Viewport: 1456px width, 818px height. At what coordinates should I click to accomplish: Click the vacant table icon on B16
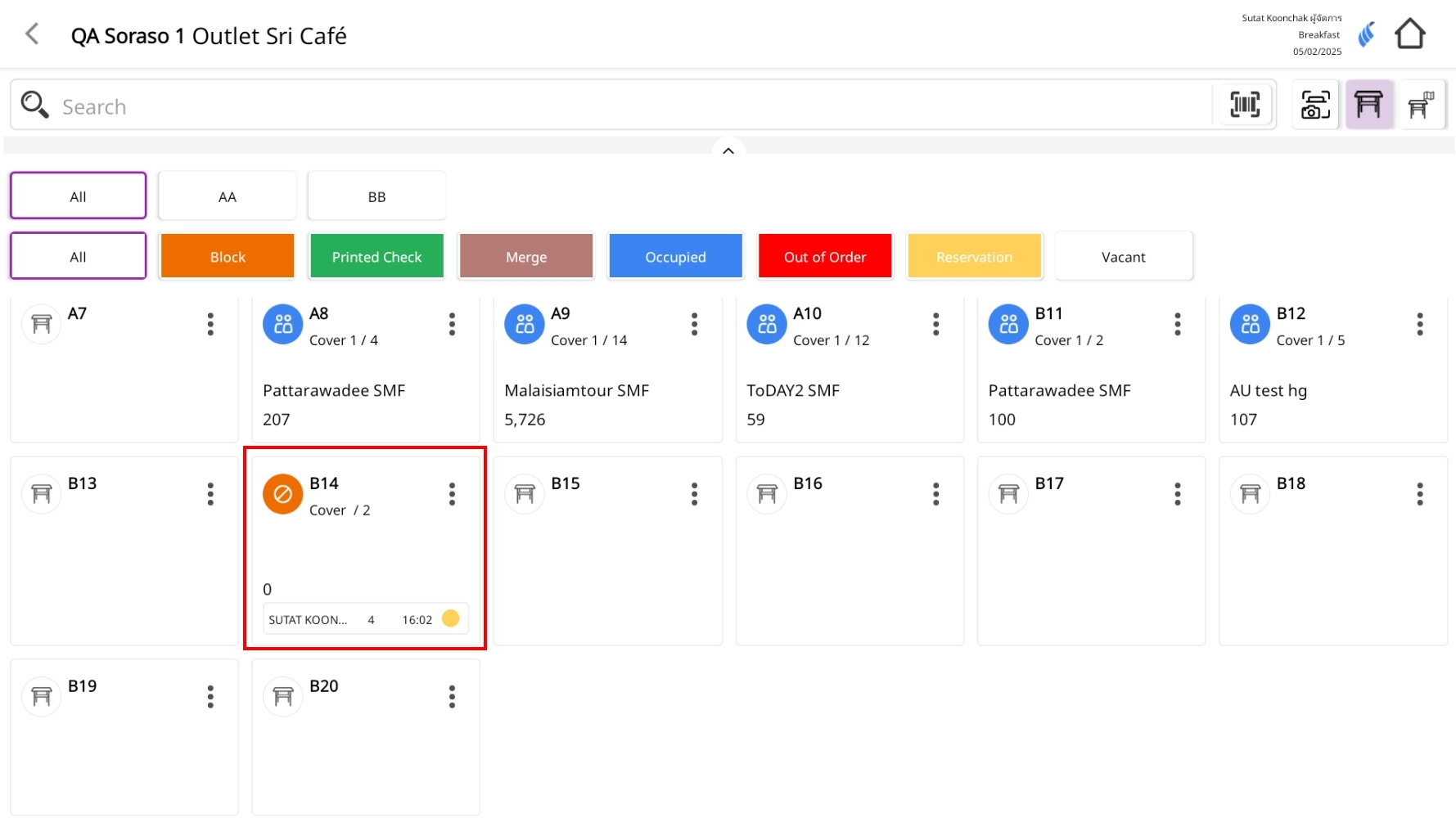coord(767,494)
